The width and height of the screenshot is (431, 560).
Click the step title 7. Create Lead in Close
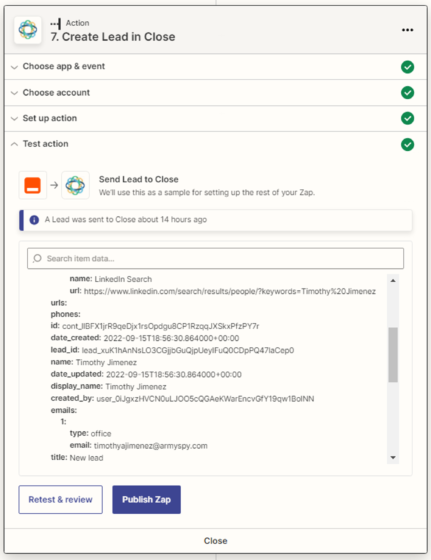[x=113, y=37]
